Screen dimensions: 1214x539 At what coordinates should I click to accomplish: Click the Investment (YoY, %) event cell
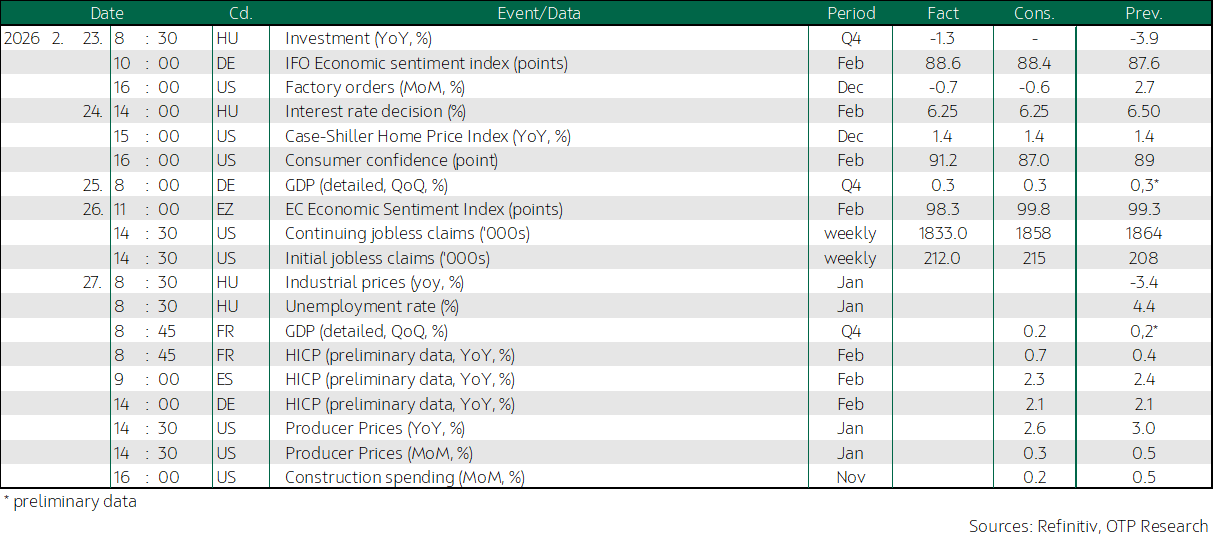click(x=360, y=38)
